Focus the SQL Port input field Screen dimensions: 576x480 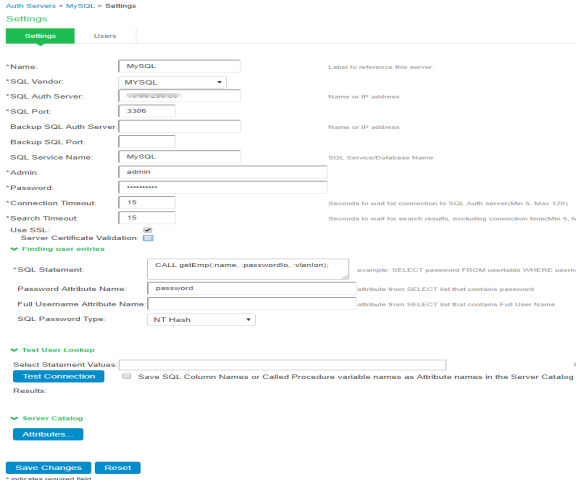[147, 111]
